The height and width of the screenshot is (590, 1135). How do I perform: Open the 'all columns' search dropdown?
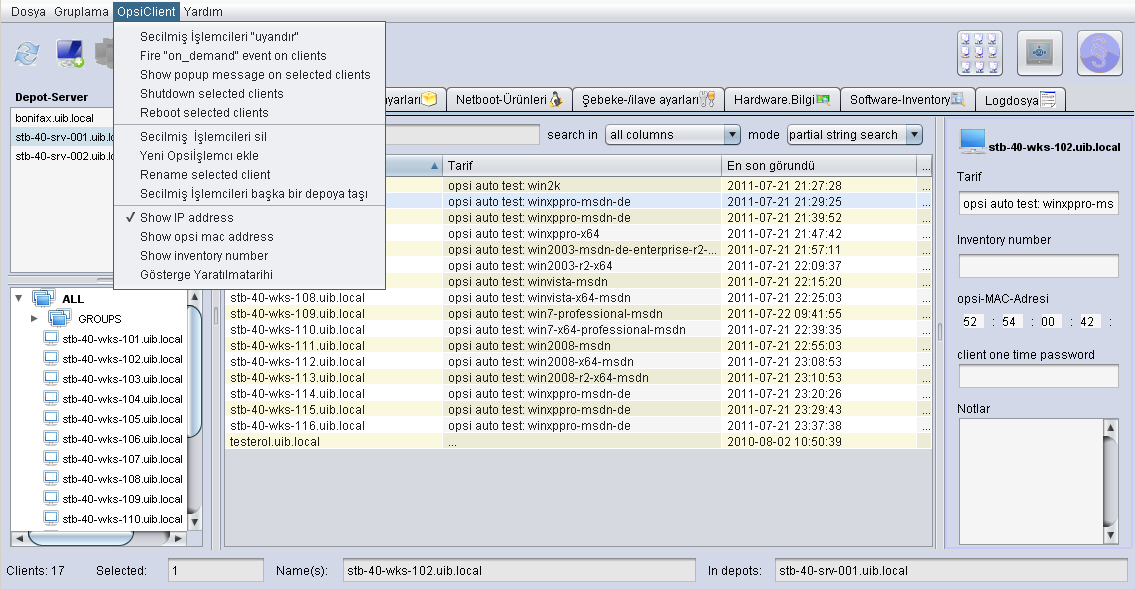click(673, 135)
